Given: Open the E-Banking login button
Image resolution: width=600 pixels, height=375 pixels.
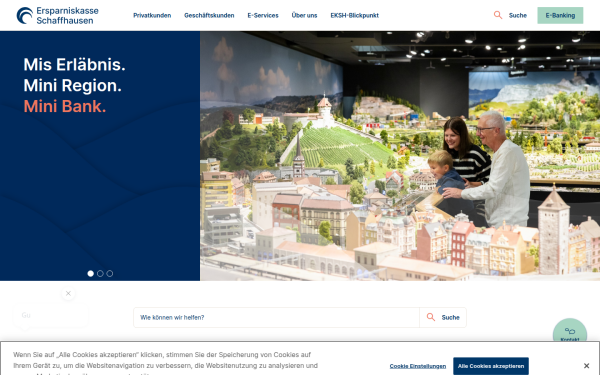Looking at the screenshot, I should click(560, 15).
